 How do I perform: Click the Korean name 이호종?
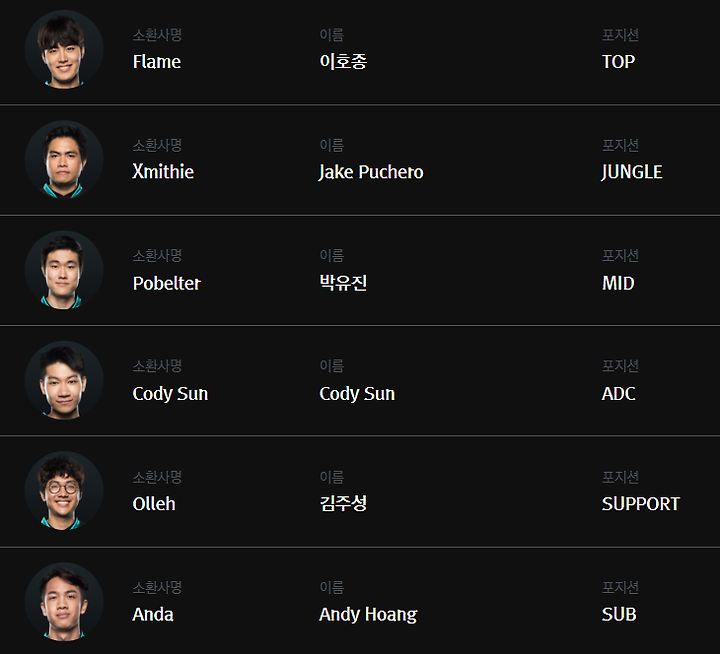pyautogui.click(x=343, y=62)
